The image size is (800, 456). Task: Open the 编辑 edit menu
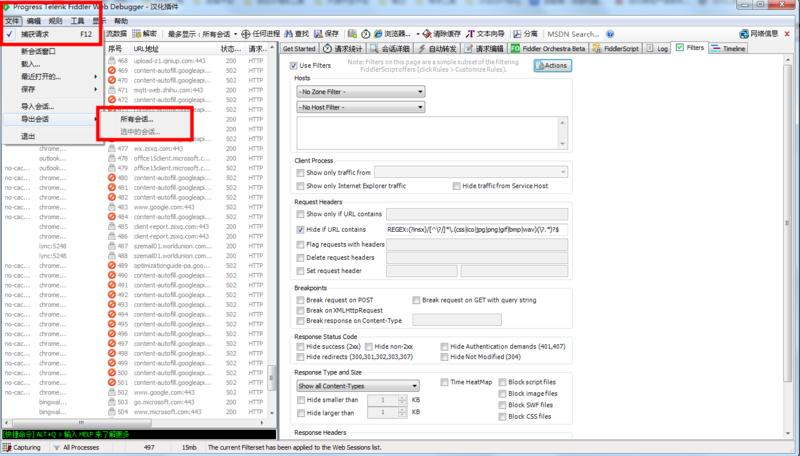(34, 21)
